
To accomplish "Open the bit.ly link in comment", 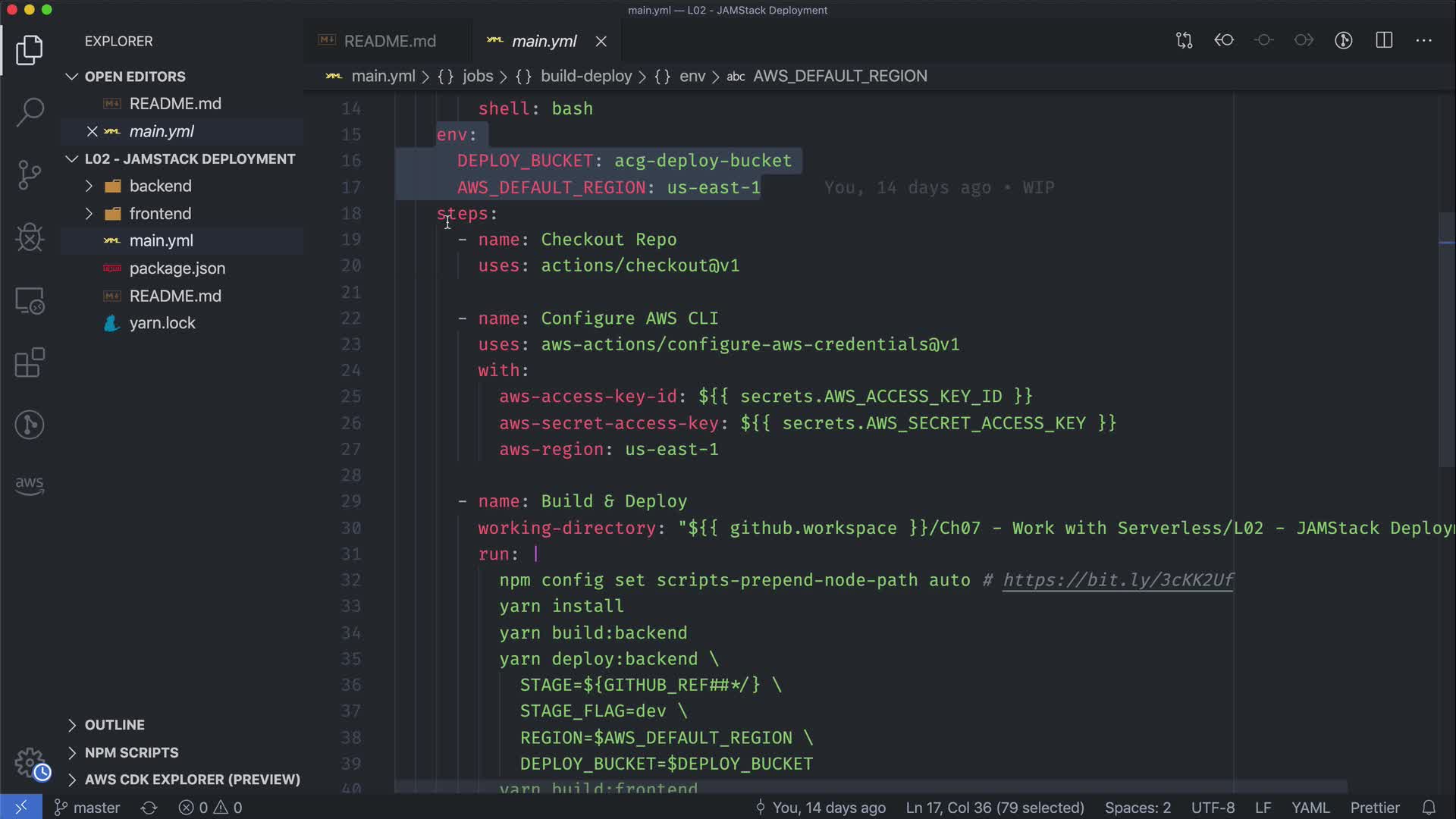I will [x=1118, y=580].
